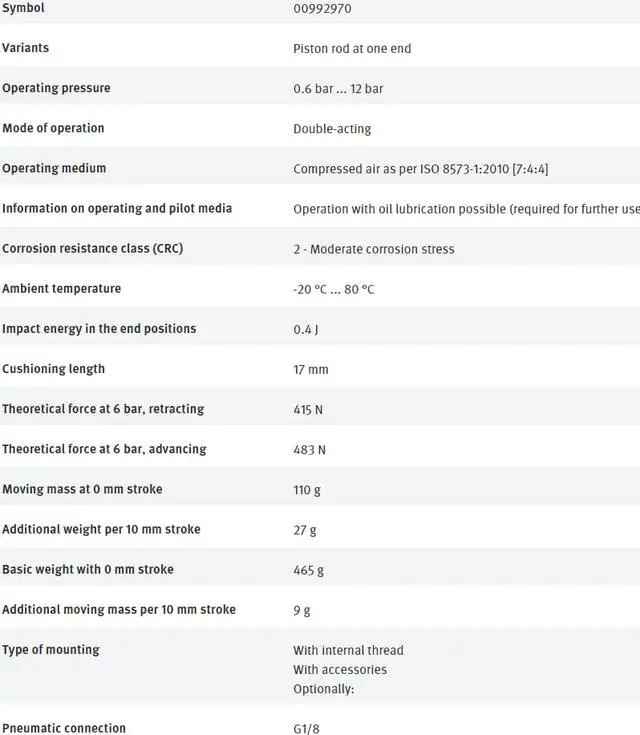Screen dimensions: 640x735
Task: Click the pneumatic connection value G1/8
Action: point(309,729)
